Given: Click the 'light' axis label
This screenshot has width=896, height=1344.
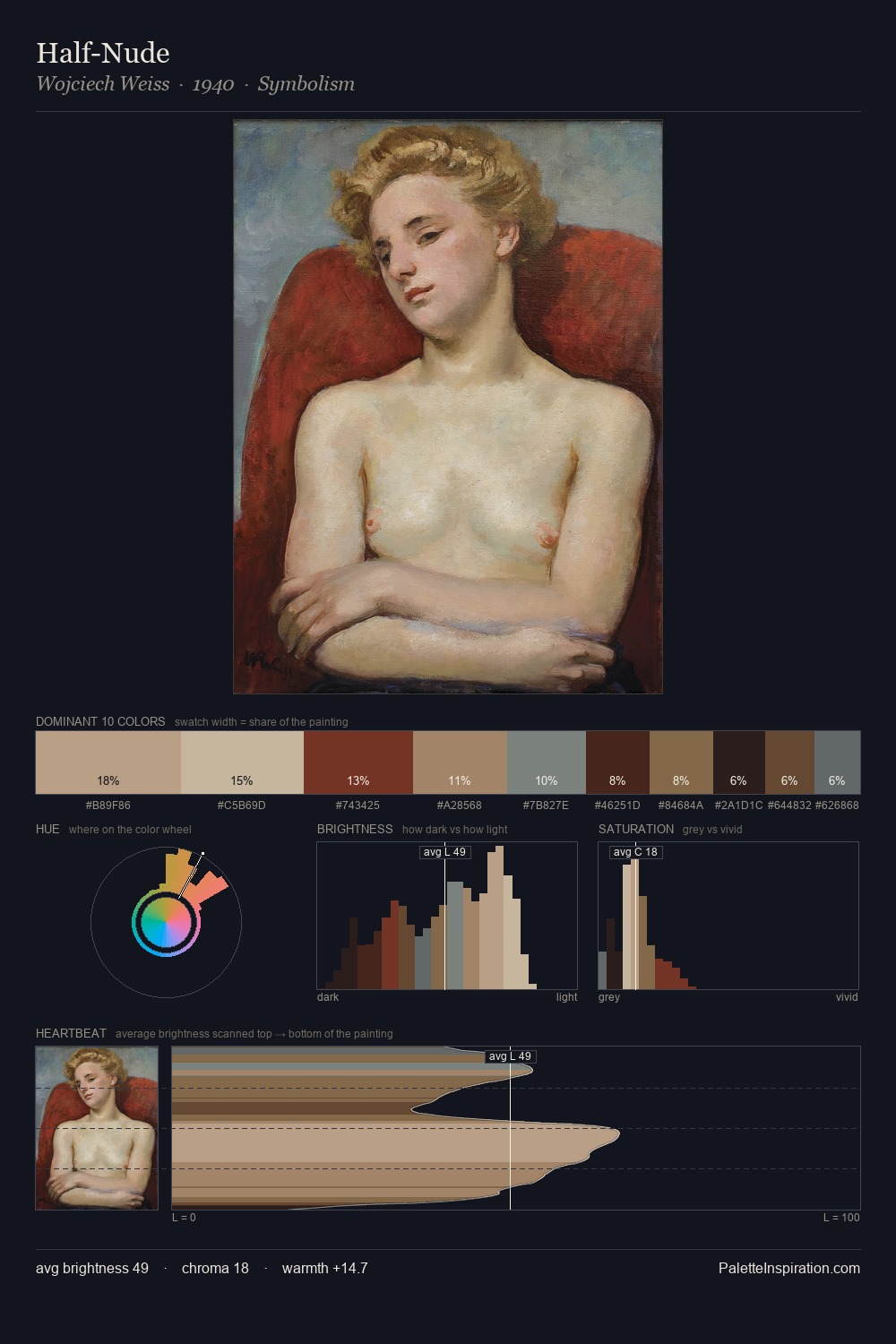Looking at the screenshot, I should [566, 997].
